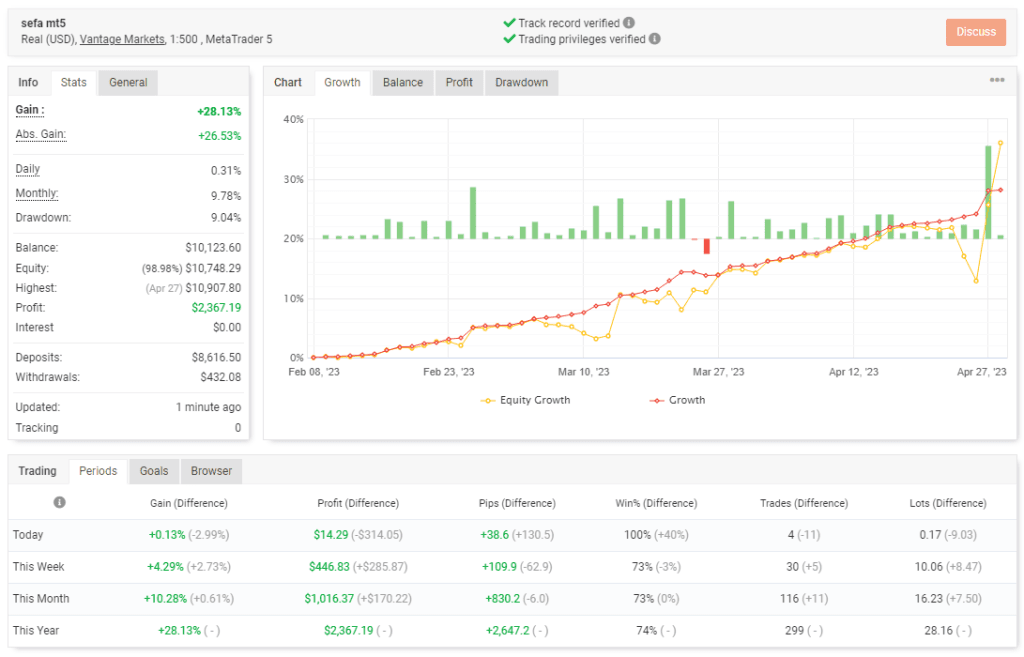Click green checkmark next to Trading privileges verified

(x=509, y=39)
